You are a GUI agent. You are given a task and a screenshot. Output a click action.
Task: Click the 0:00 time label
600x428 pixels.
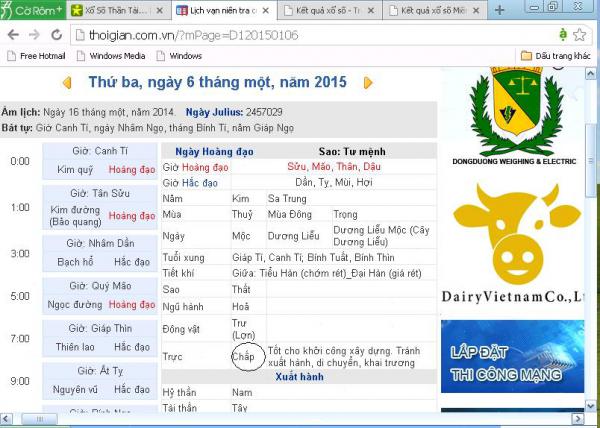[20, 161]
